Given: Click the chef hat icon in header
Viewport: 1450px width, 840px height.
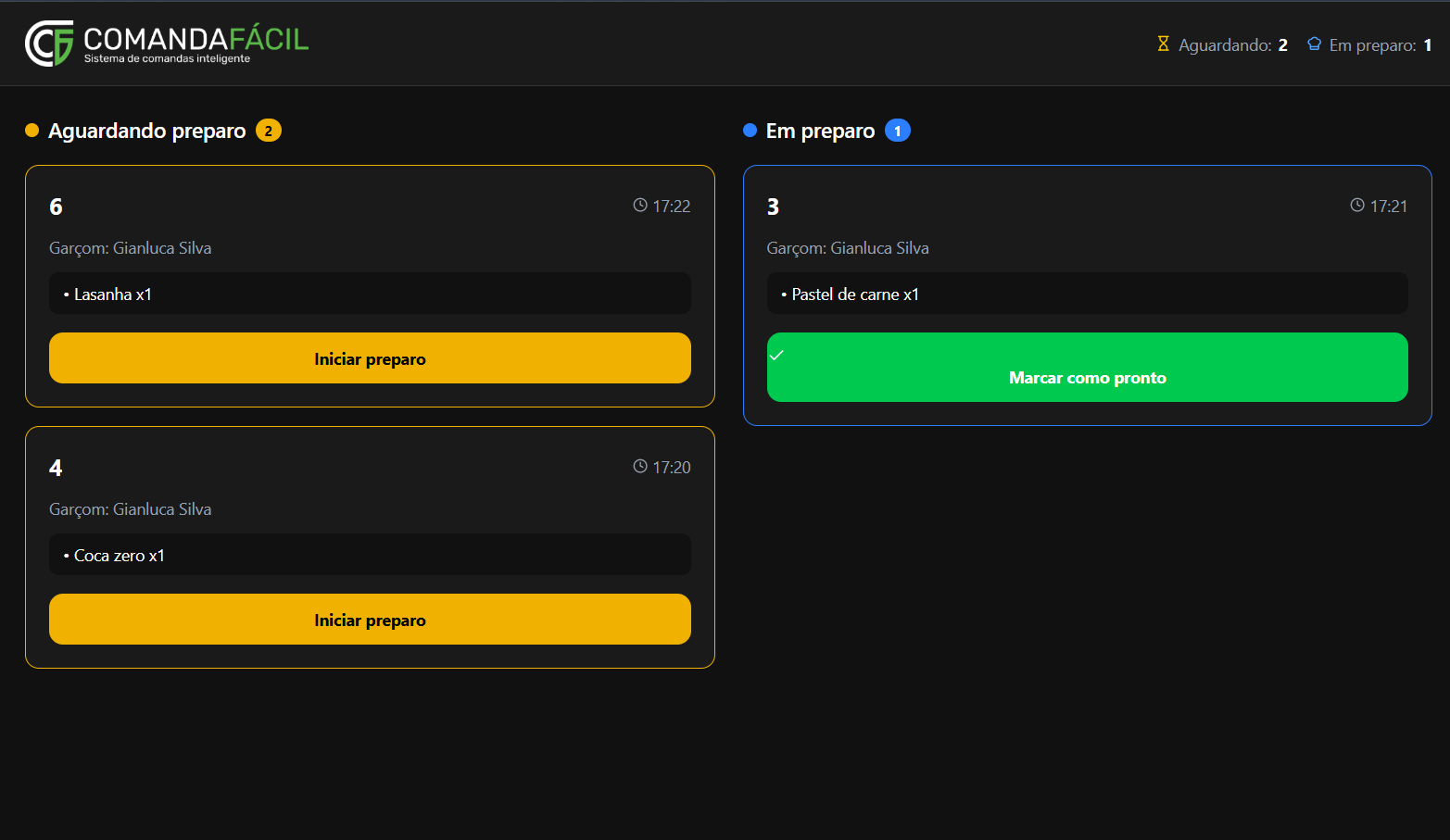Looking at the screenshot, I should tap(1314, 44).
